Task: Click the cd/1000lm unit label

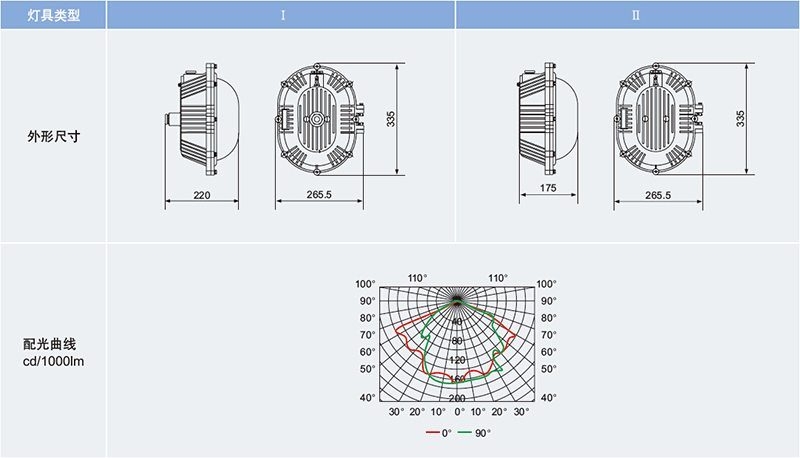Action: coord(54,362)
